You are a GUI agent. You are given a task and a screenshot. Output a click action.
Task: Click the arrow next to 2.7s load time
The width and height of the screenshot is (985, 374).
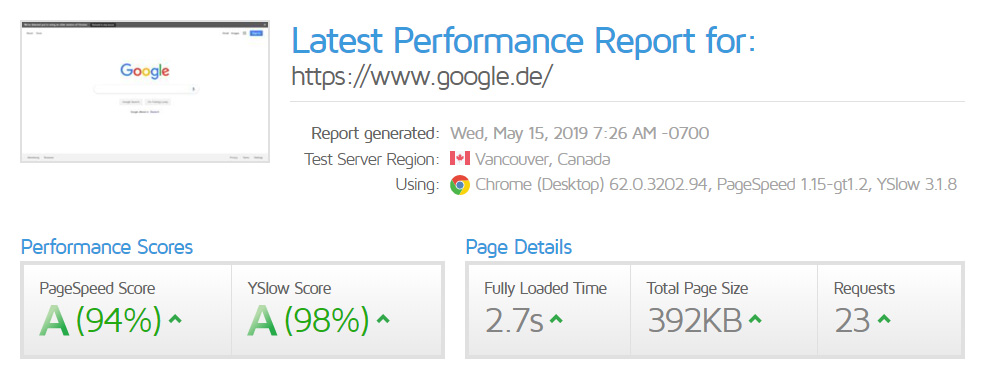coord(556,319)
